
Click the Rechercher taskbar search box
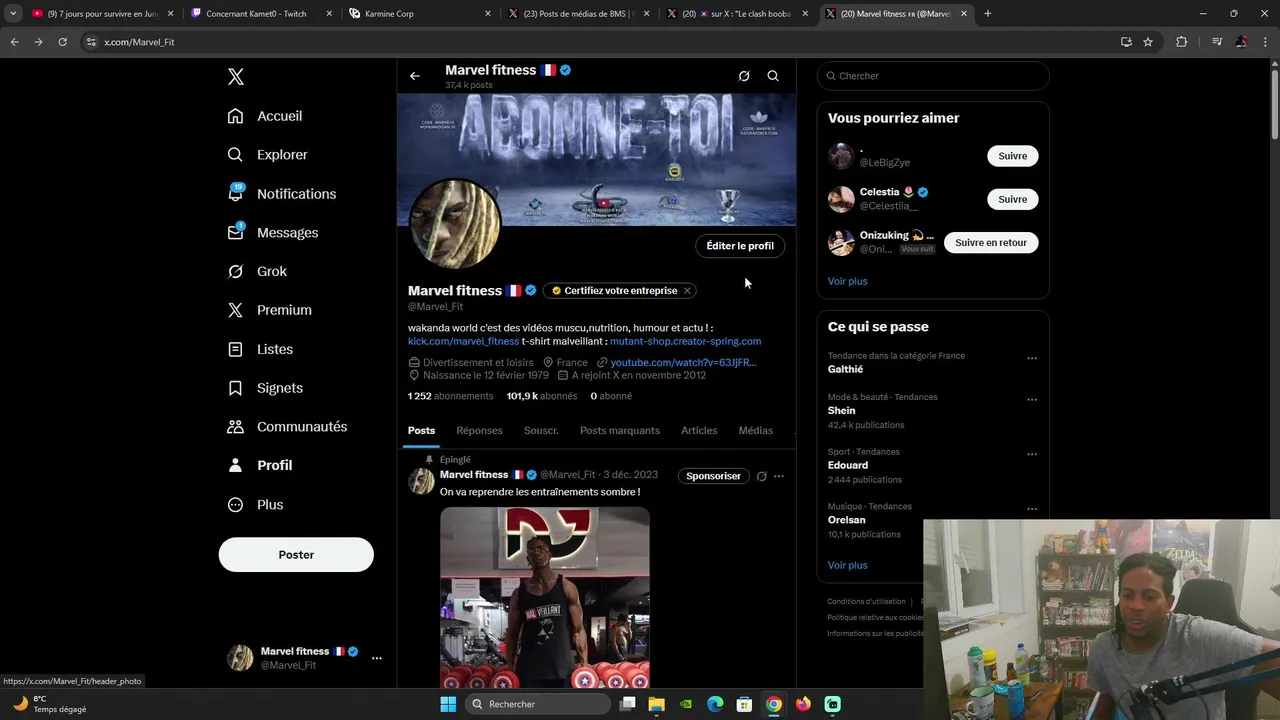539,704
